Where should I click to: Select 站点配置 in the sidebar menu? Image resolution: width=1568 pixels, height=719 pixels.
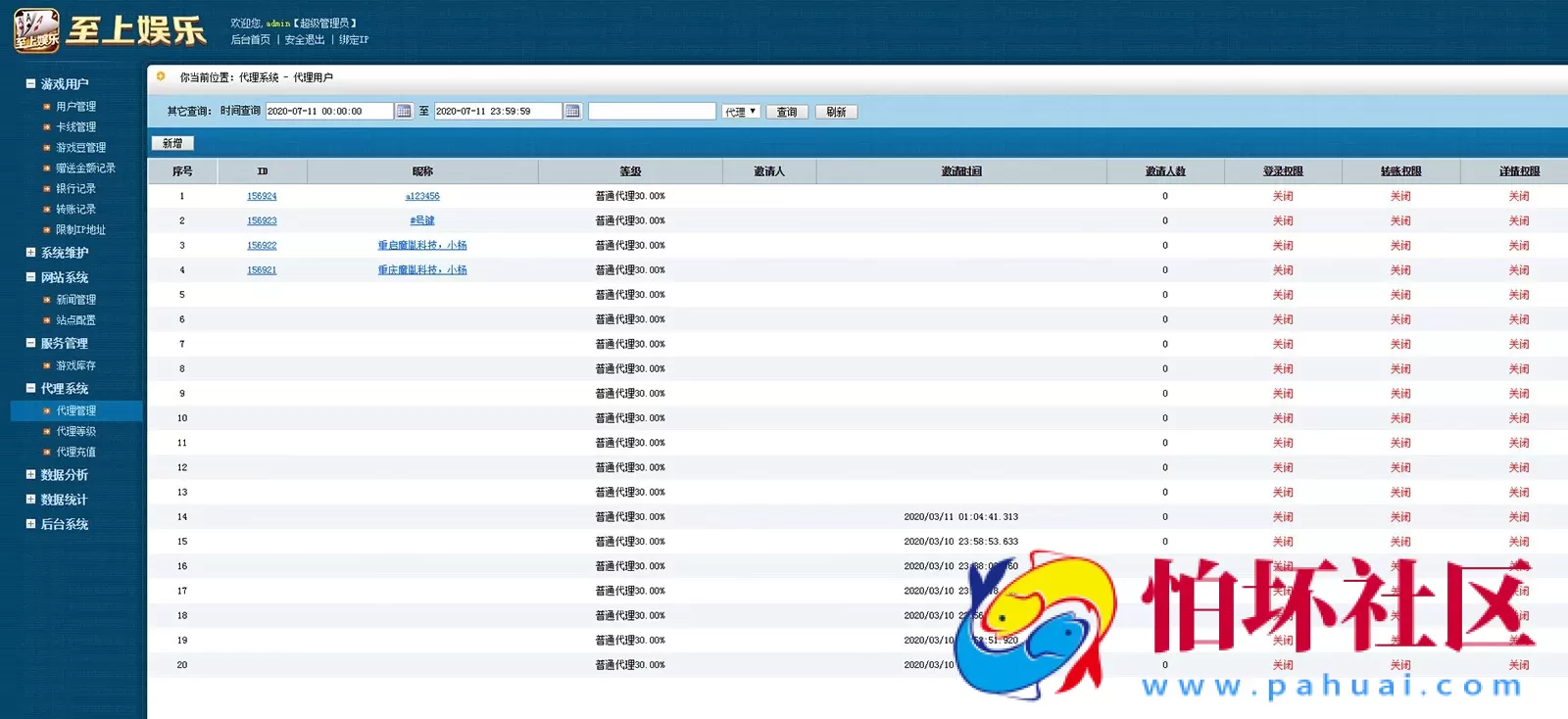tap(75, 320)
